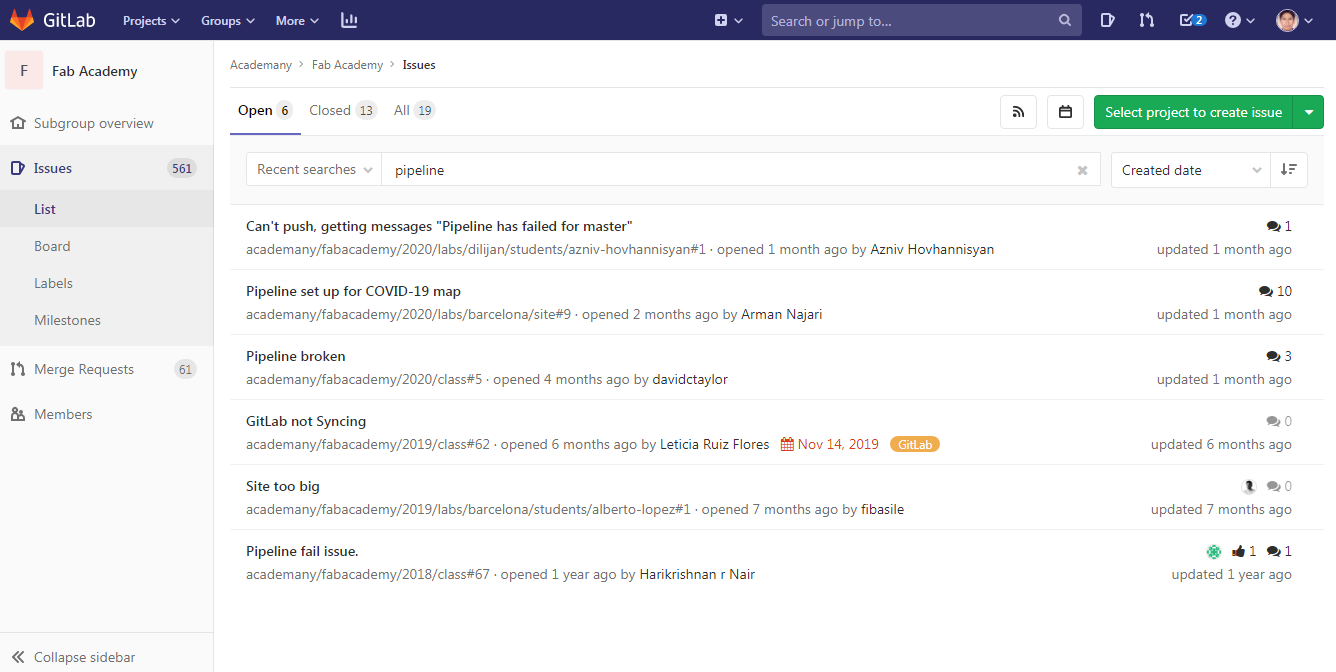The image size is (1336, 672).
Task: Open the to-do list icon
Action: 1192,20
